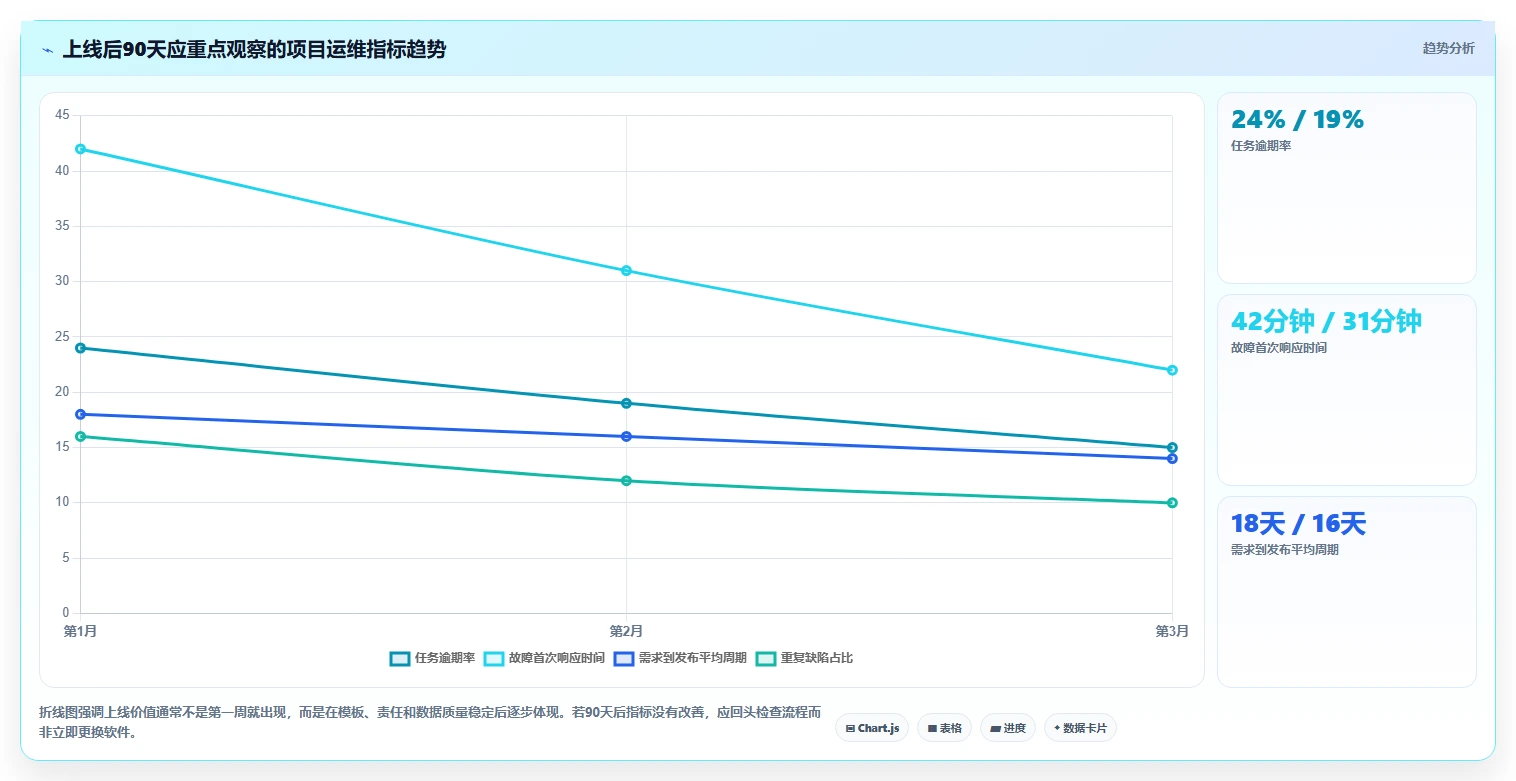Image resolution: width=1516 pixels, height=781 pixels.
Task: Click the 任务逾期率 data point at 第2月
Action: coord(626,403)
